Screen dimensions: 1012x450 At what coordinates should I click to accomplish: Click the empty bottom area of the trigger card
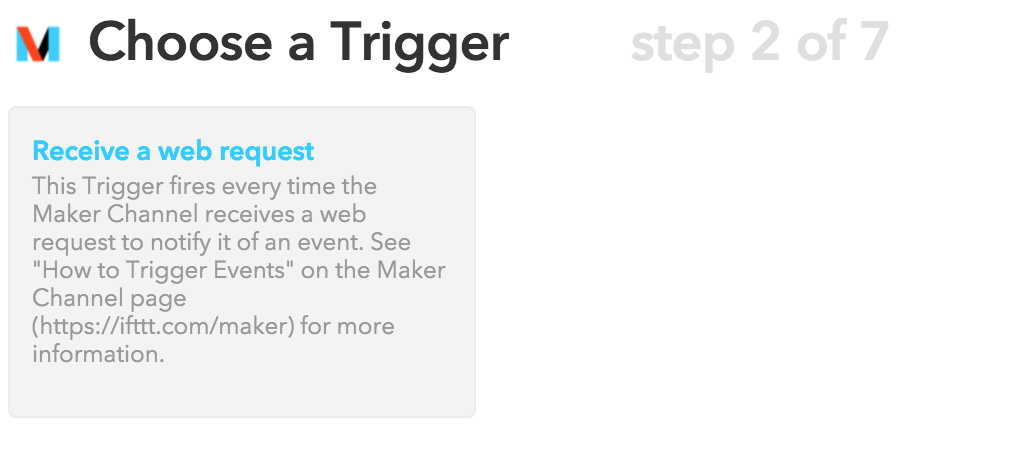point(241,392)
